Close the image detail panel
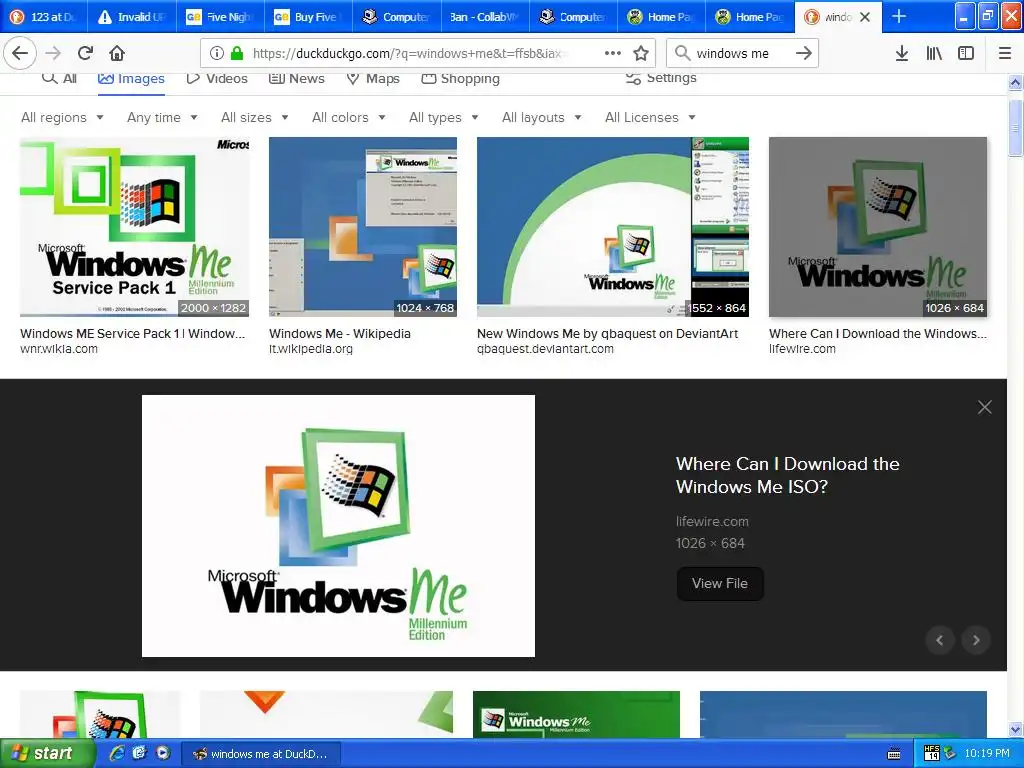 985,407
